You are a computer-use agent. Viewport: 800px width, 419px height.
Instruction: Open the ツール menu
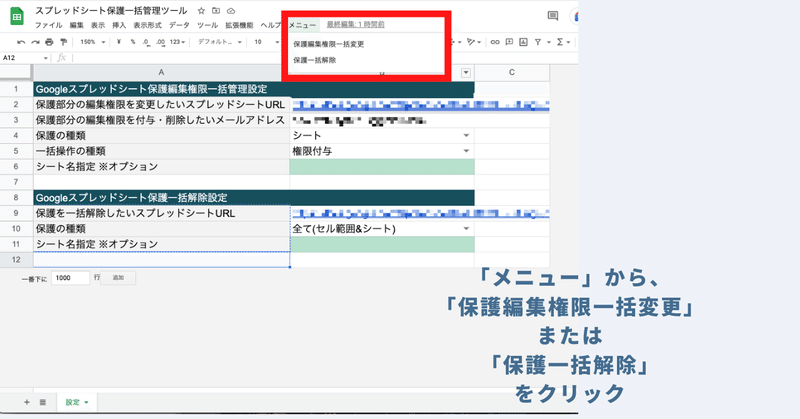(x=207, y=25)
